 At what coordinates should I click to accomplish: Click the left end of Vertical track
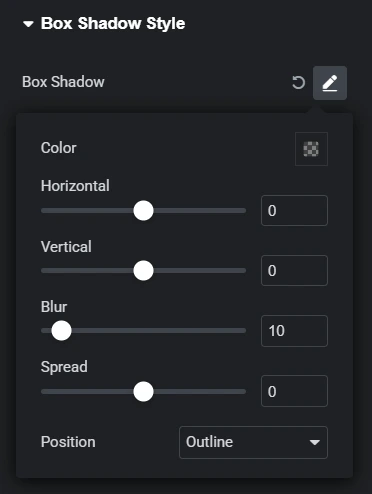[x=43, y=271]
